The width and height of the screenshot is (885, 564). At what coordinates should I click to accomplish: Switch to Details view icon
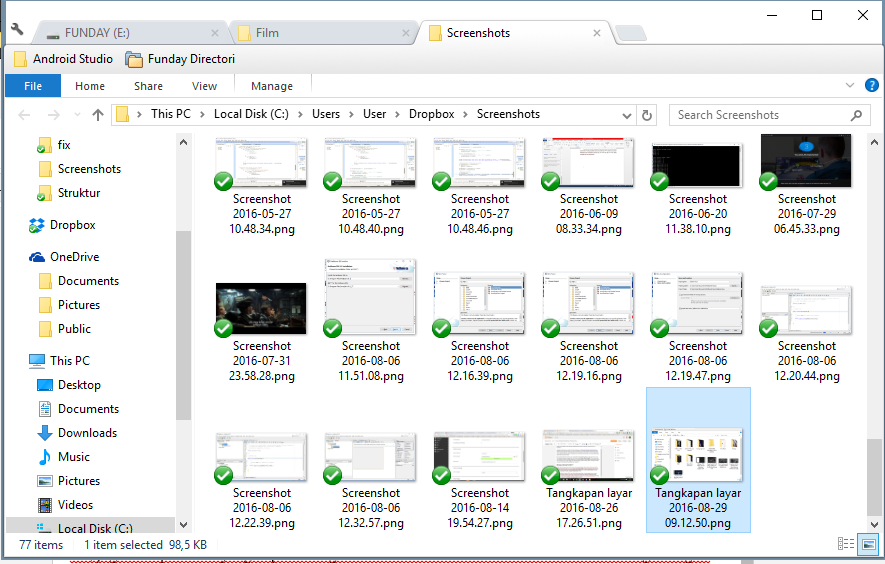(x=845, y=544)
